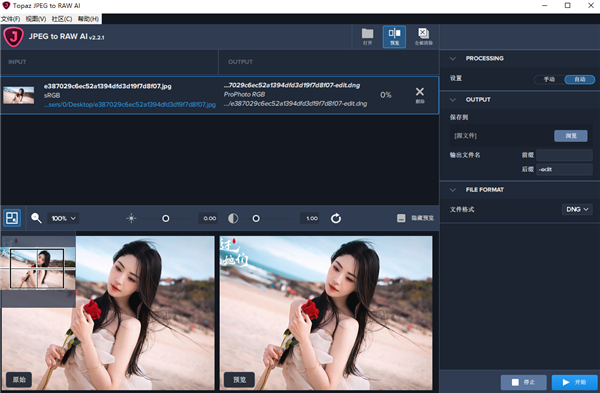
Task: Remove the listed jpg with the X
Action: (x=420, y=95)
